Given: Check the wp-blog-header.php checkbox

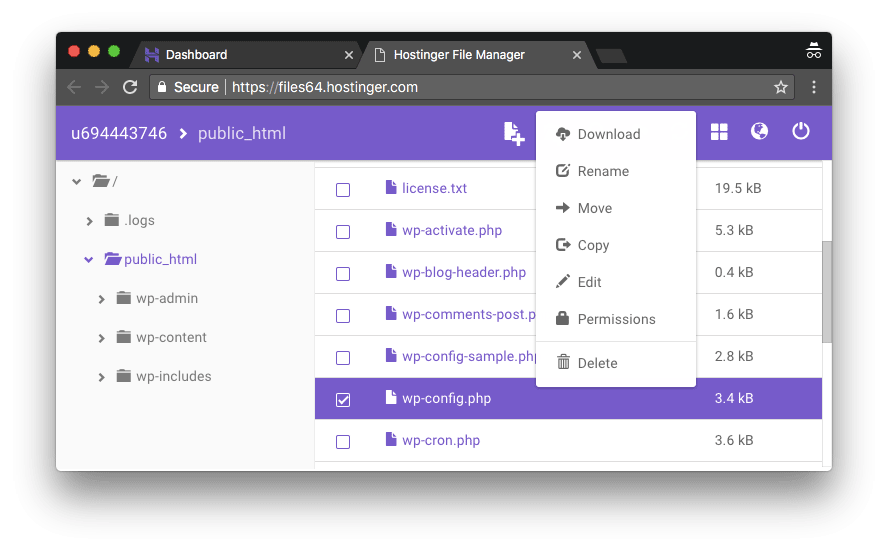Looking at the screenshot, I should (343, 274).
